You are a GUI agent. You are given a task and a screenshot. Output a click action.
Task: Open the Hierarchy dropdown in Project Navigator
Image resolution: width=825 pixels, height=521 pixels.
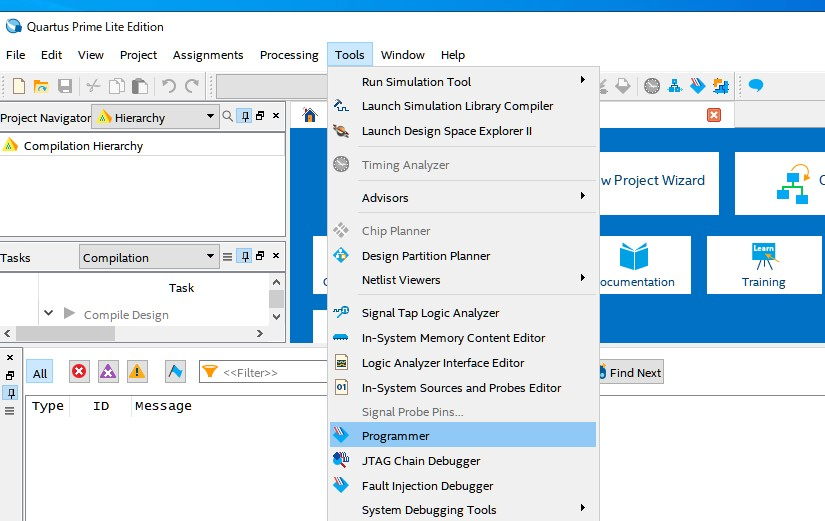pyautogui.click(x=155, y=117)
